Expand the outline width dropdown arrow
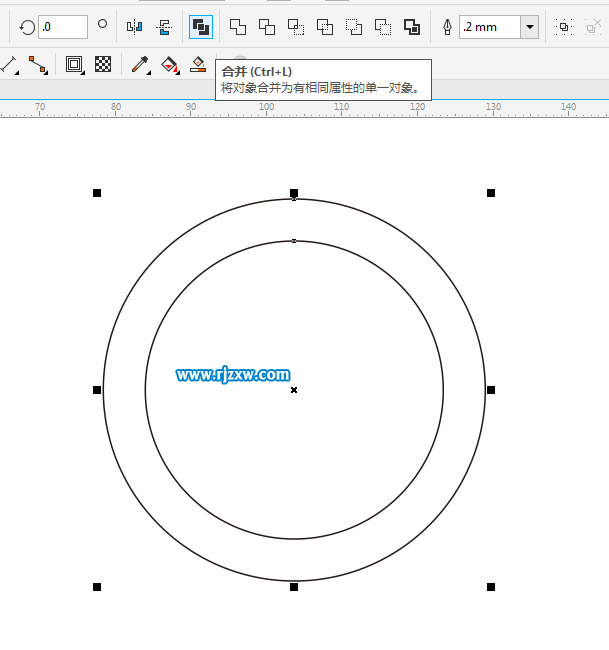The width and height of the screenshot is (609, 650). pos(530,27)
